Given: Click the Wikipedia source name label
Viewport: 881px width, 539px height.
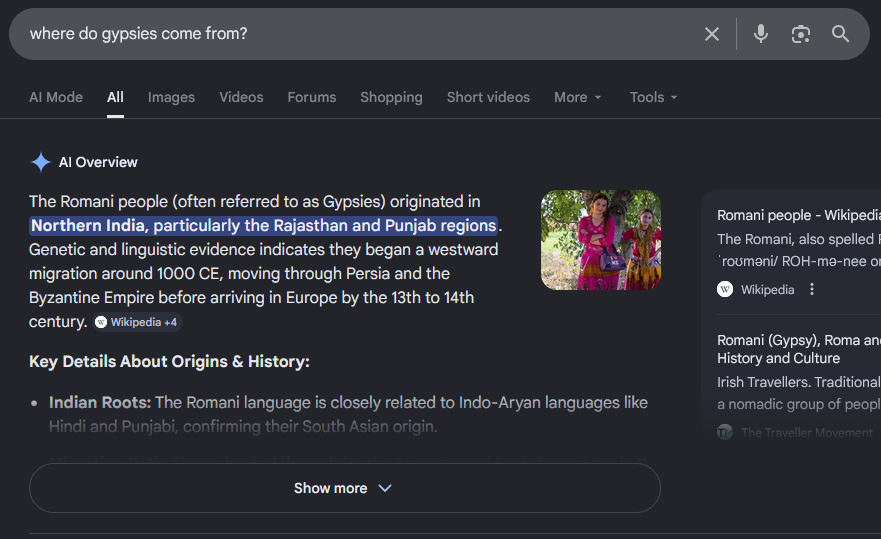Looking at the screenshot, I should point(768,289).
